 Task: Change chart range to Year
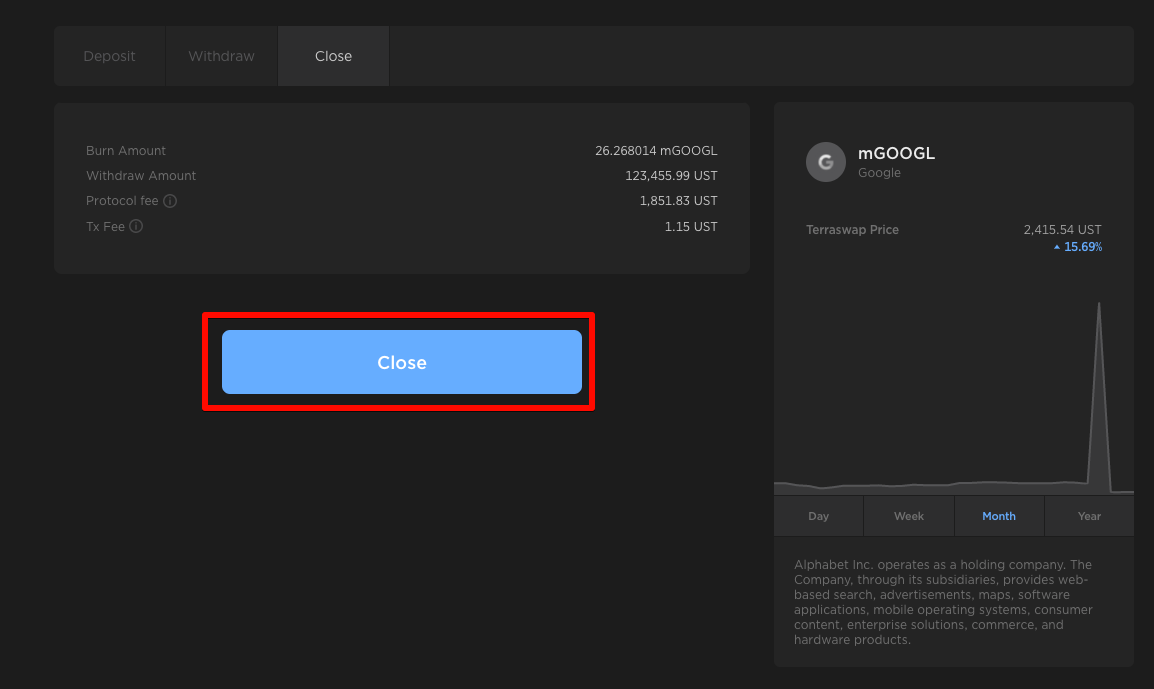[x=1089, y=516]
